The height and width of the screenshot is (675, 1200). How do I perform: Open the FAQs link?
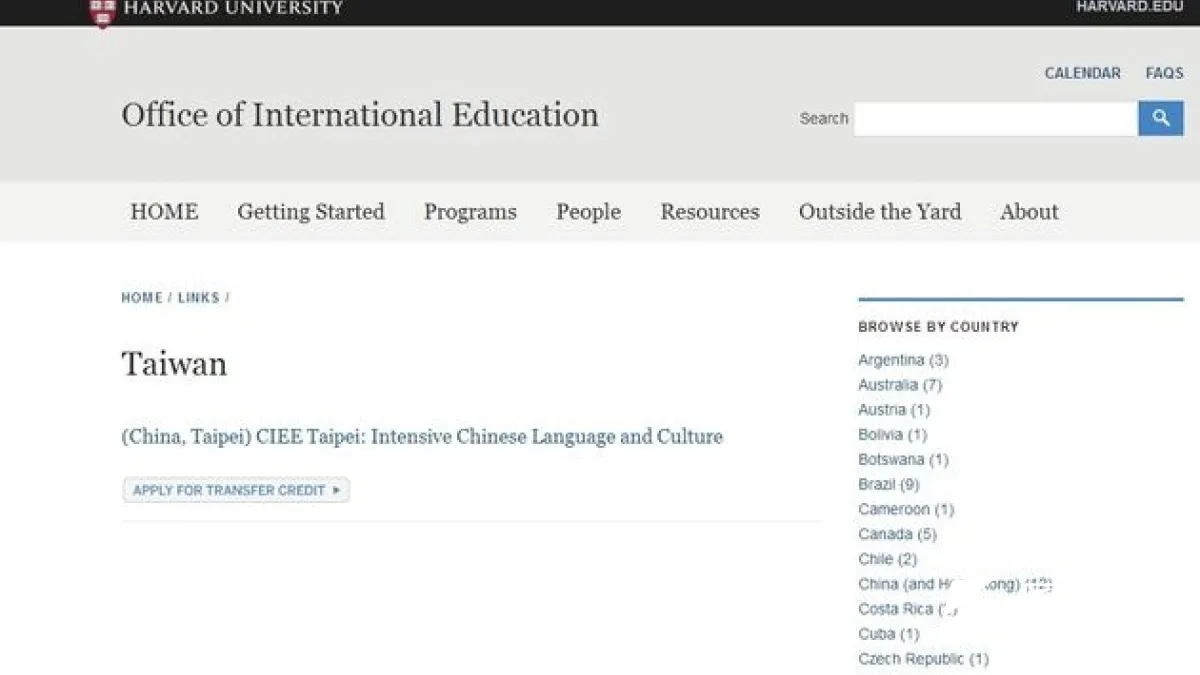(1164, 73)
